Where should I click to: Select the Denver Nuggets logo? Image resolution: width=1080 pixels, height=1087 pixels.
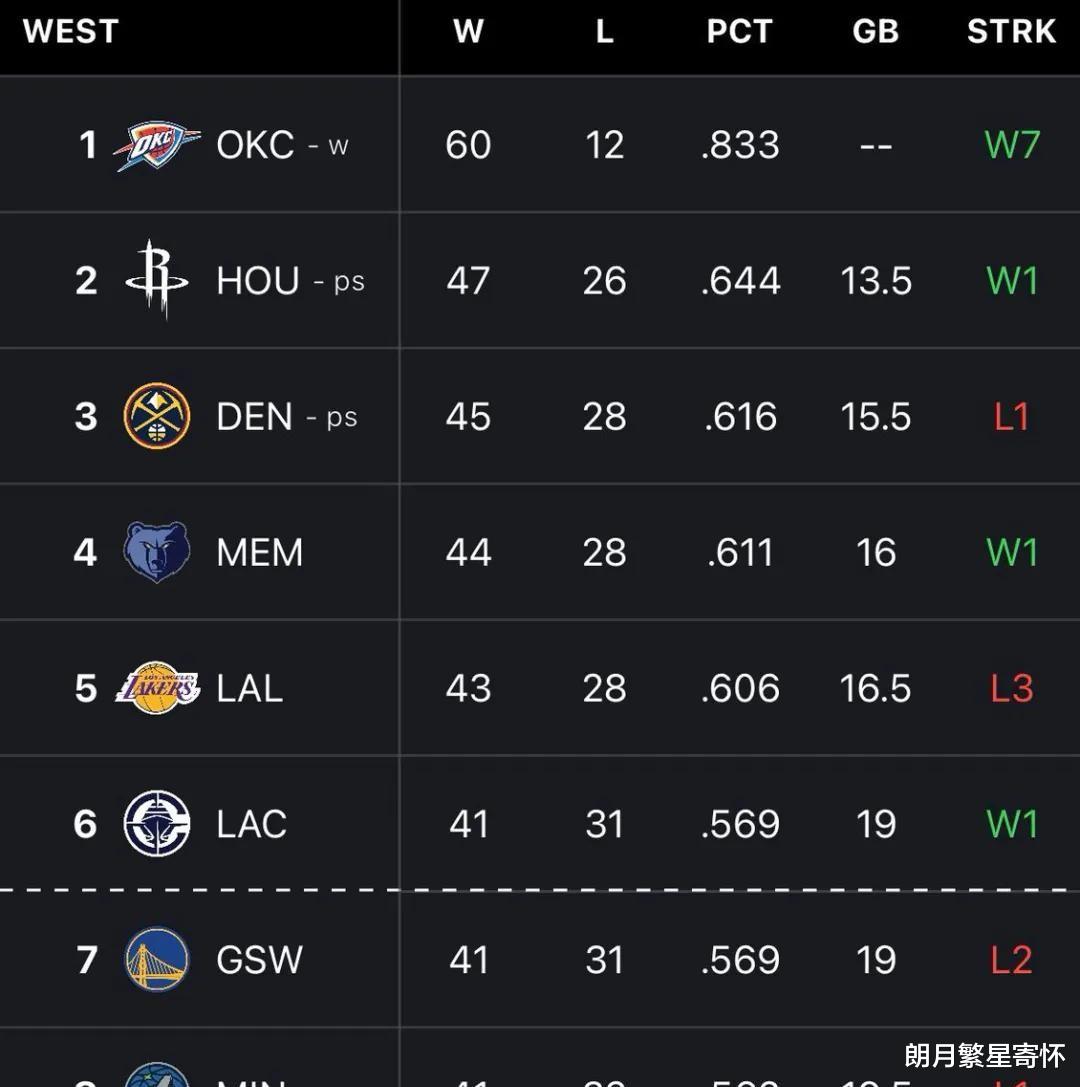(x=157, y=416)
